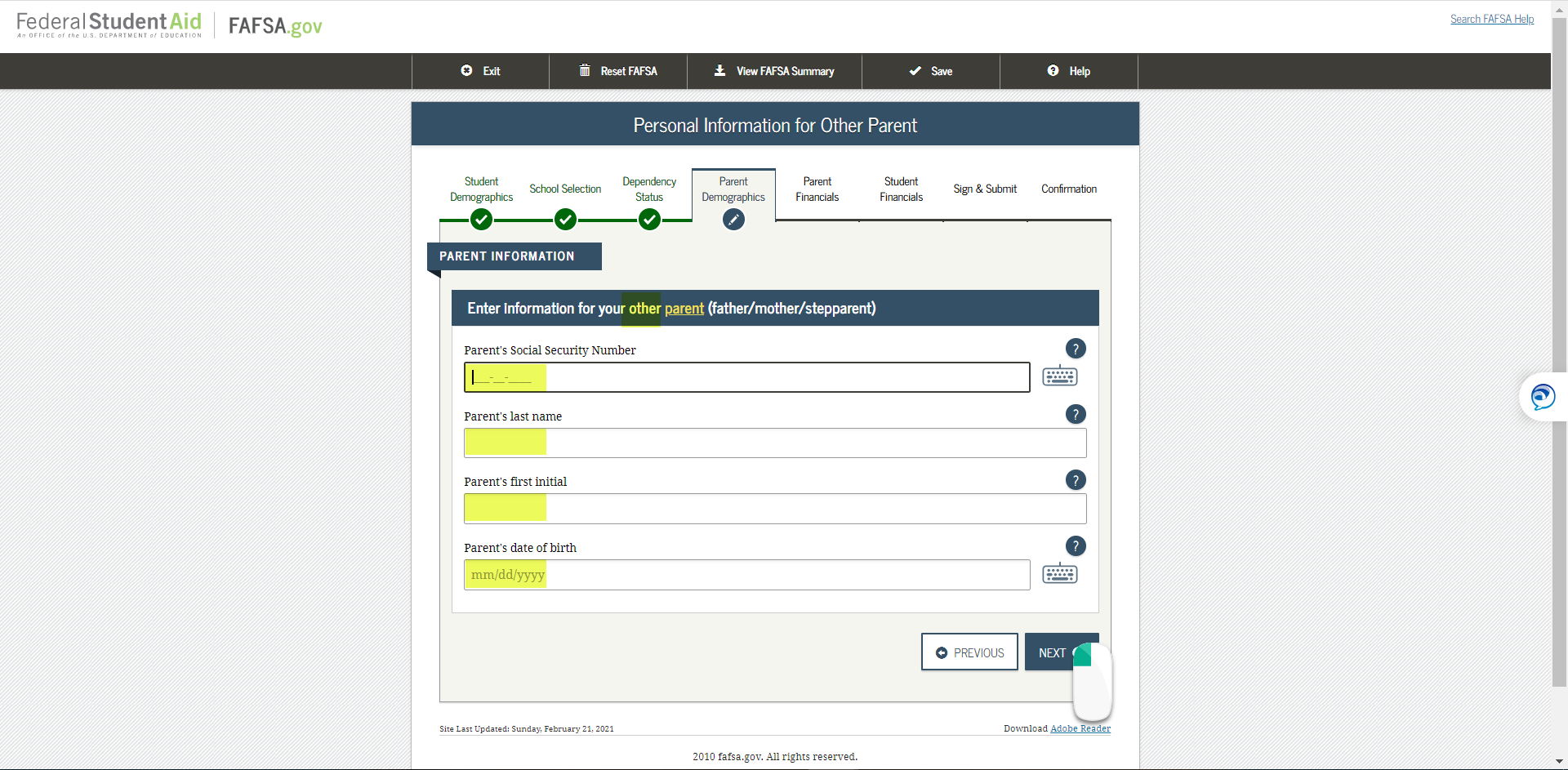1568x770 pixels.
Task: Click the Dependency Status completed checkmark
Action: [x=649, y=219]
